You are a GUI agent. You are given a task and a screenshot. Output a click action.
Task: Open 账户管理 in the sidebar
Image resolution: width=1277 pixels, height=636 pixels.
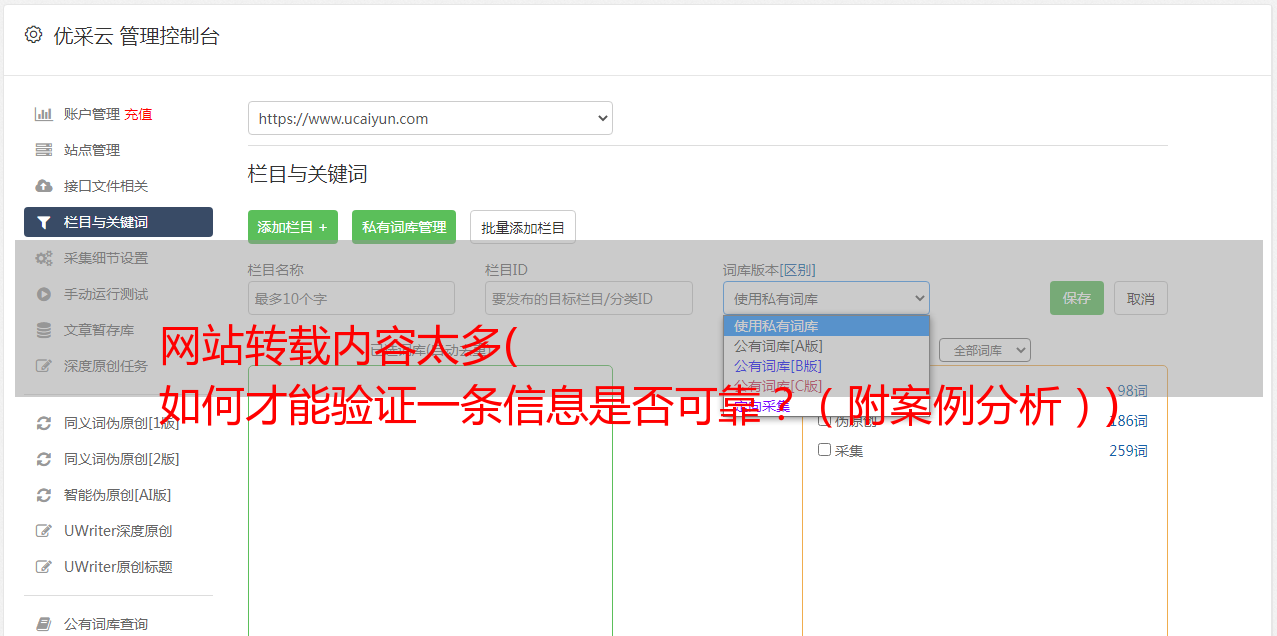click(91, 114)
